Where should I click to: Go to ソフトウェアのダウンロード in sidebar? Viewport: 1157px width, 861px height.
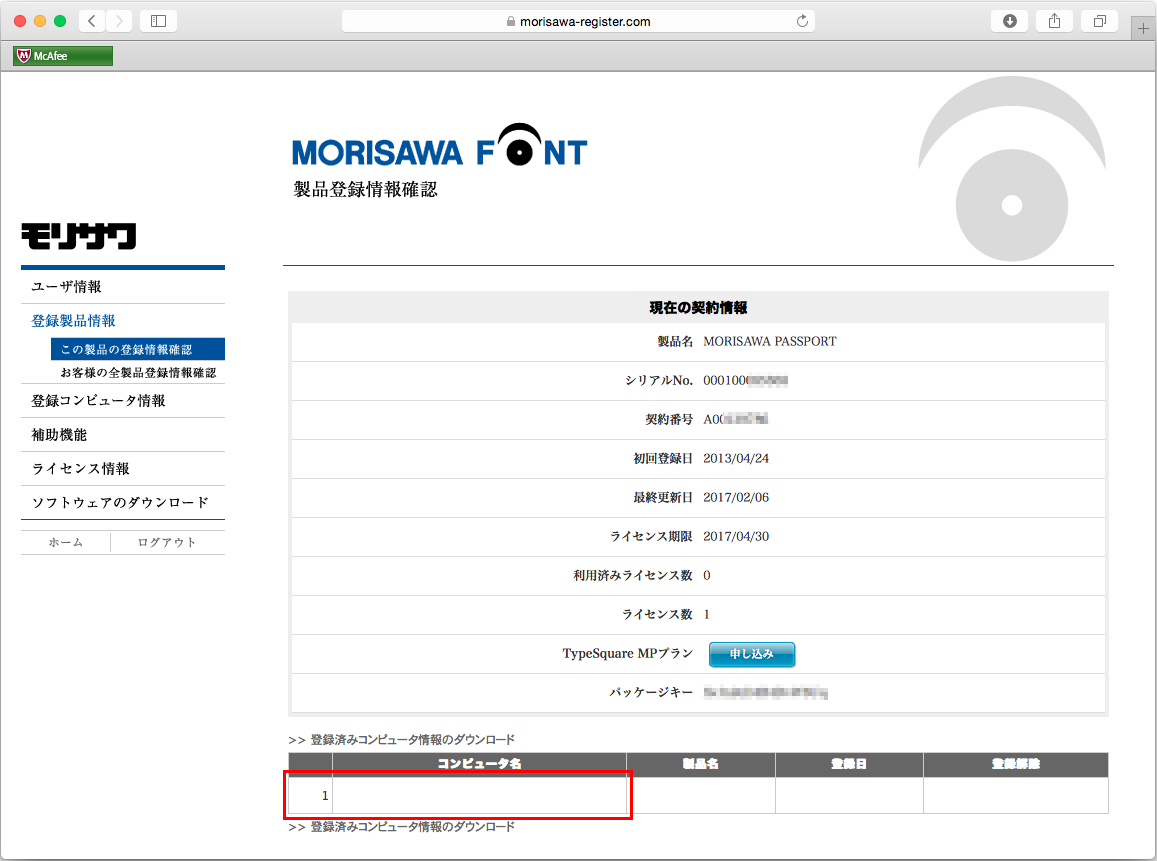[x=120, y=502]
